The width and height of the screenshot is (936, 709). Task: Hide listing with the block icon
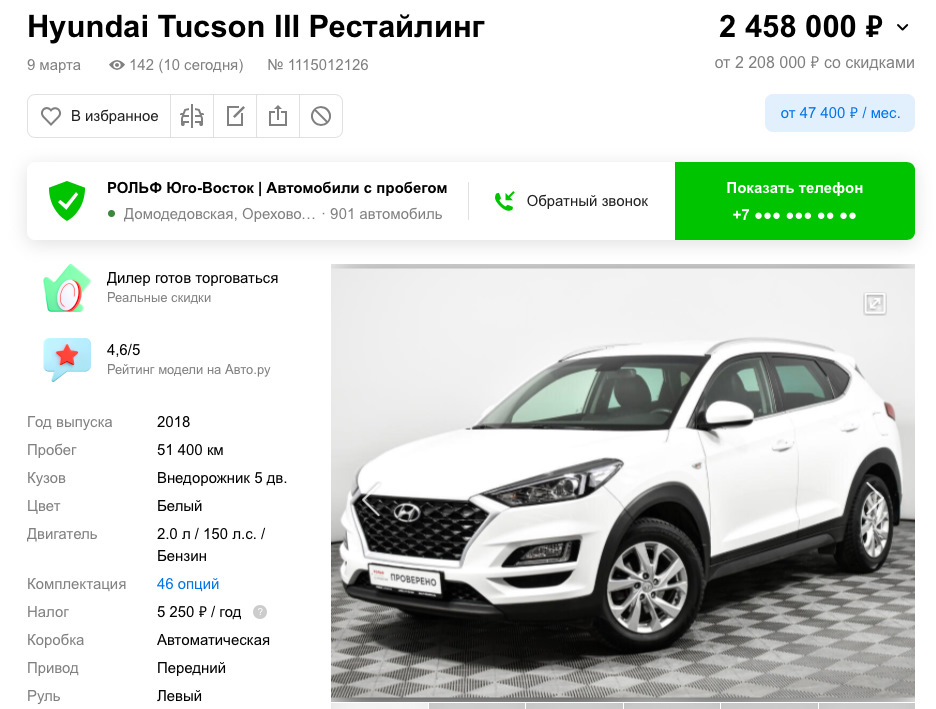point(321,116)
